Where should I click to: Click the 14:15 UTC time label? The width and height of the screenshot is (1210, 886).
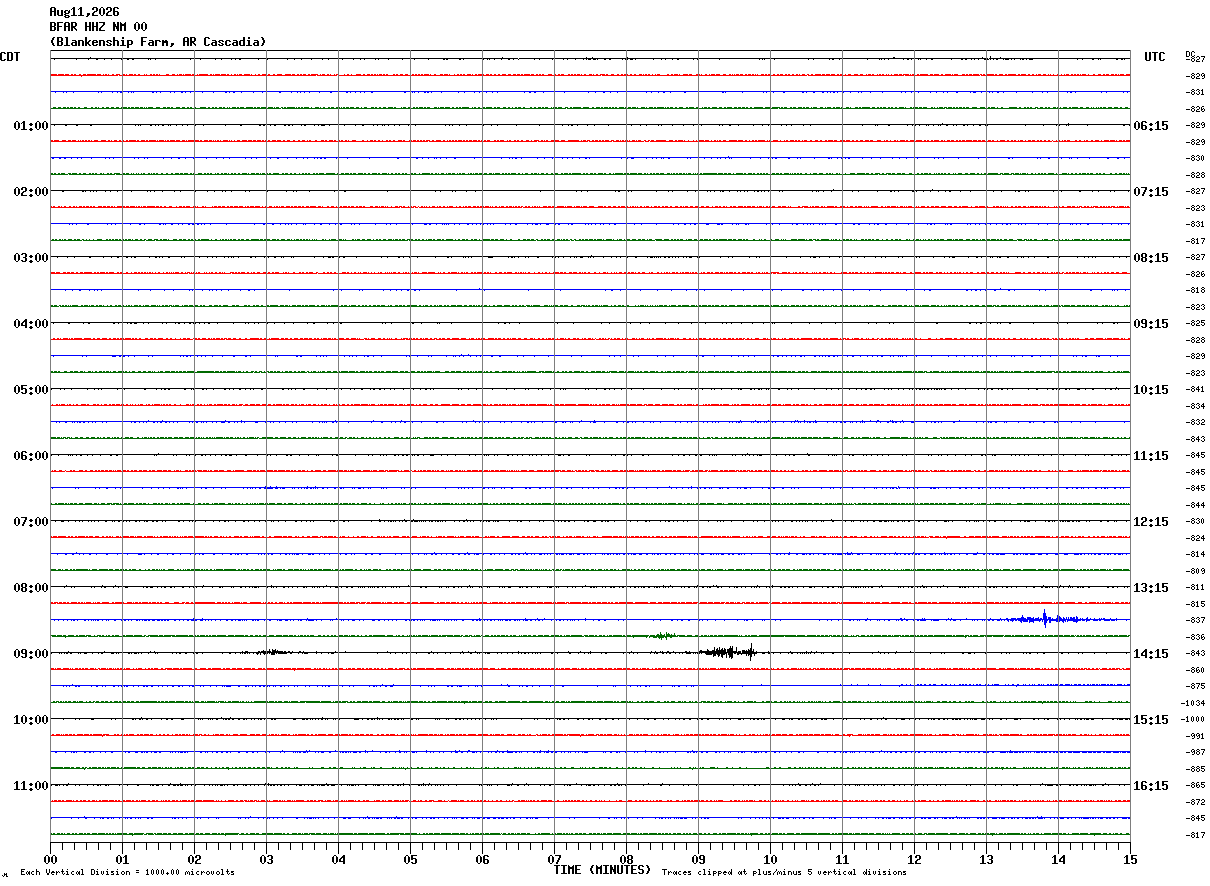[x=1151, y=653]
